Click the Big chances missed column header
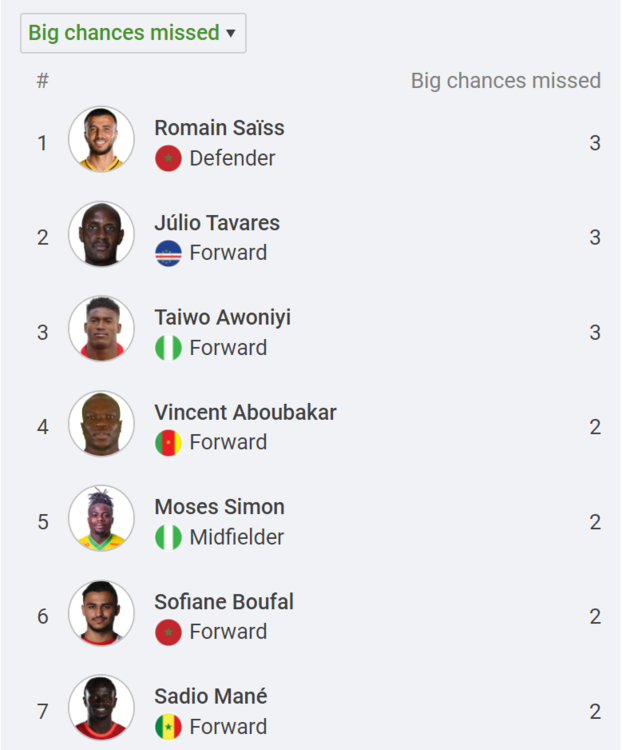Image resolution: width=622 pixels, height=750 pixels. [505, 81]
